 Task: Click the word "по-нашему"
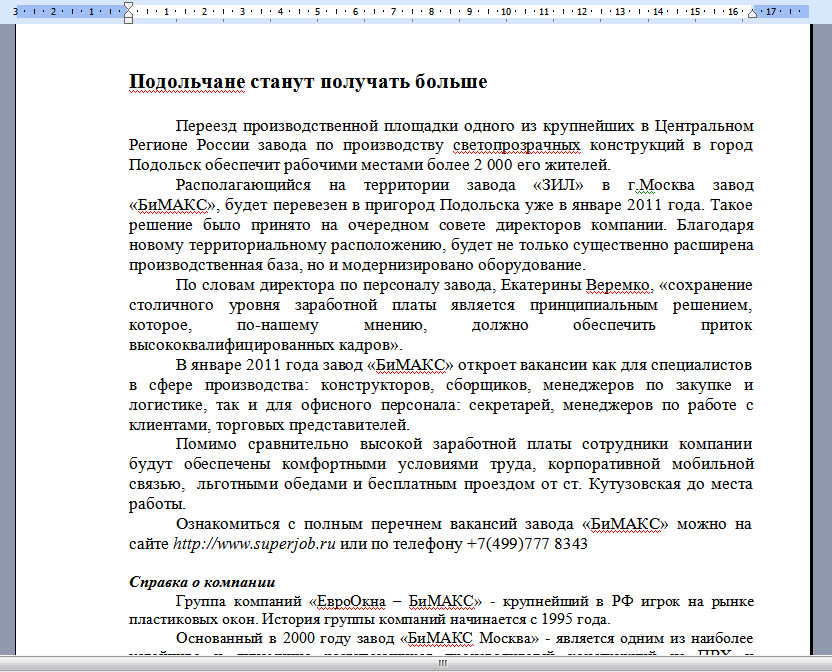pyautogui.click(x=278, y=325)
